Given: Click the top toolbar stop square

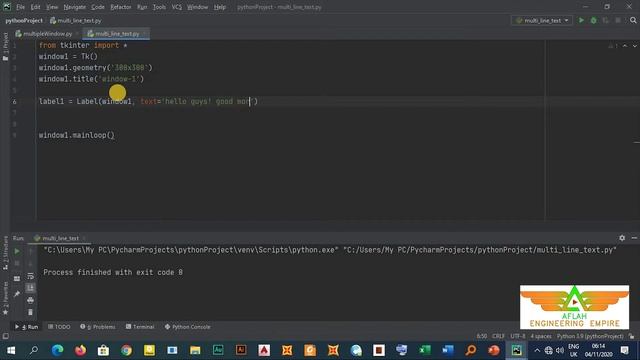Looking at the screenshot, I should [x=618, y=20].
